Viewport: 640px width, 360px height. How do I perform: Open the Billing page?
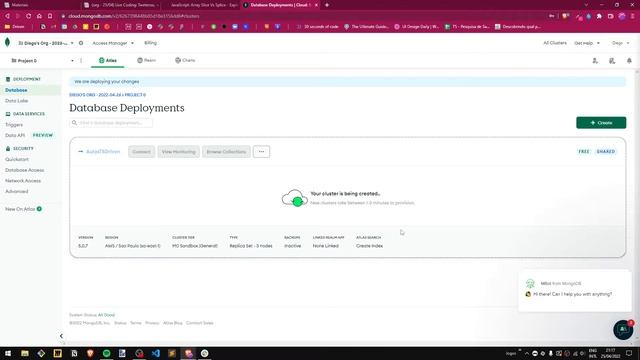pos(150,43)
